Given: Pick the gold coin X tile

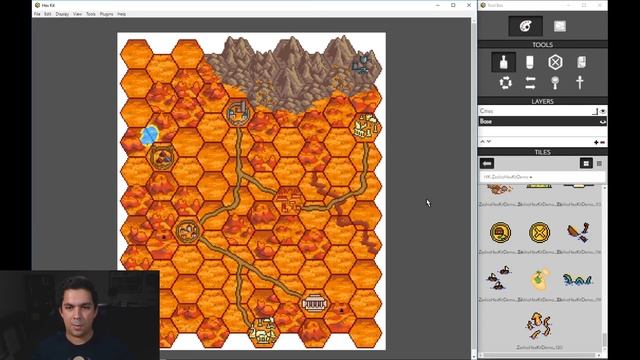Looking at the screenshot, I should click(539, 233).
